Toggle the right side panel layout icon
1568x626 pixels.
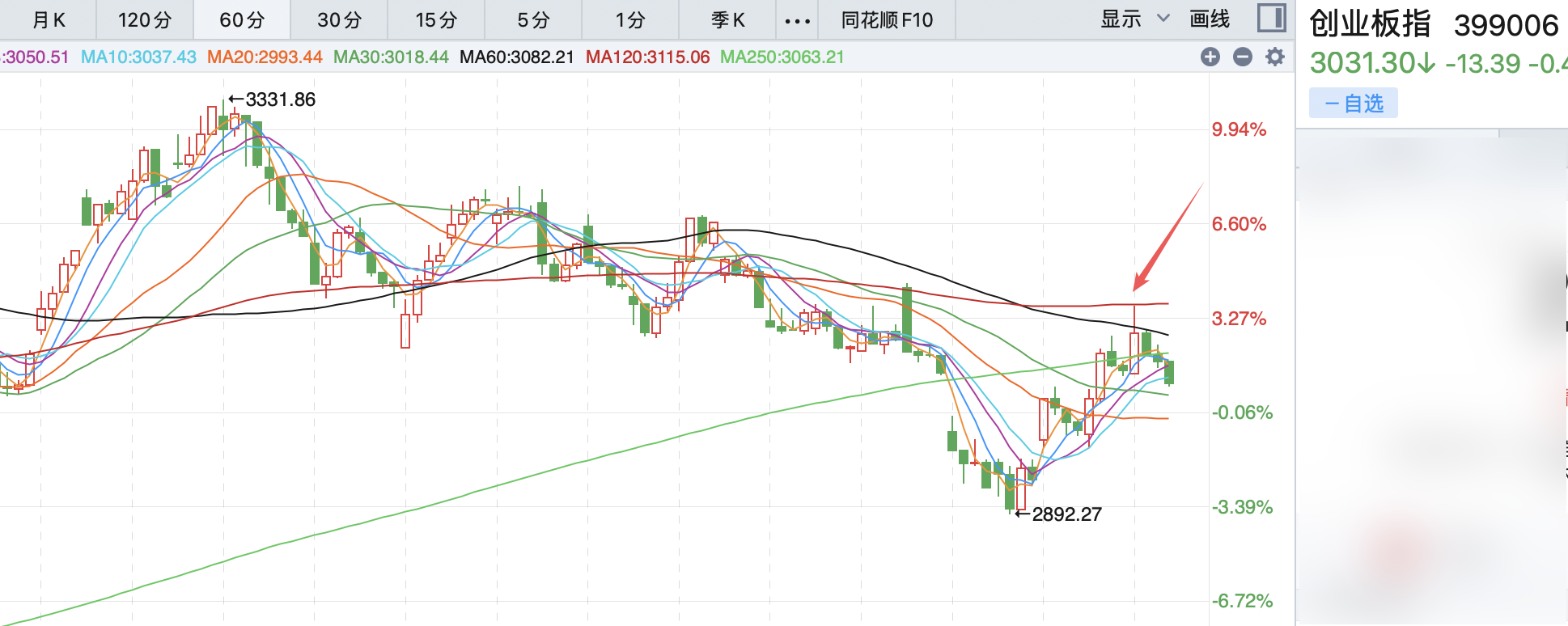(x=1272, y=19)
